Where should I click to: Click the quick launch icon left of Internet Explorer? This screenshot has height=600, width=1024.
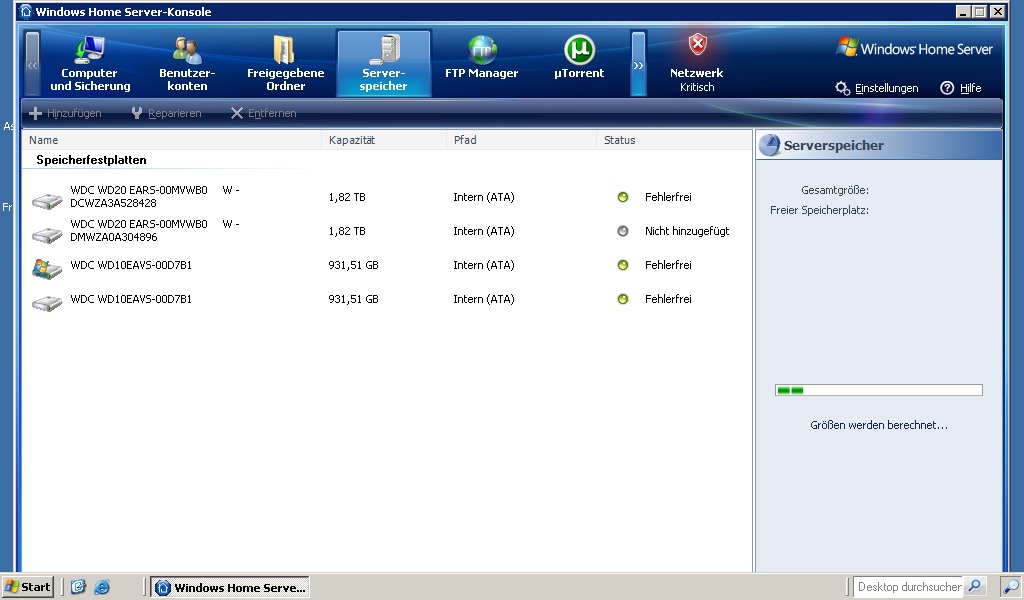[x=78, y=587]
